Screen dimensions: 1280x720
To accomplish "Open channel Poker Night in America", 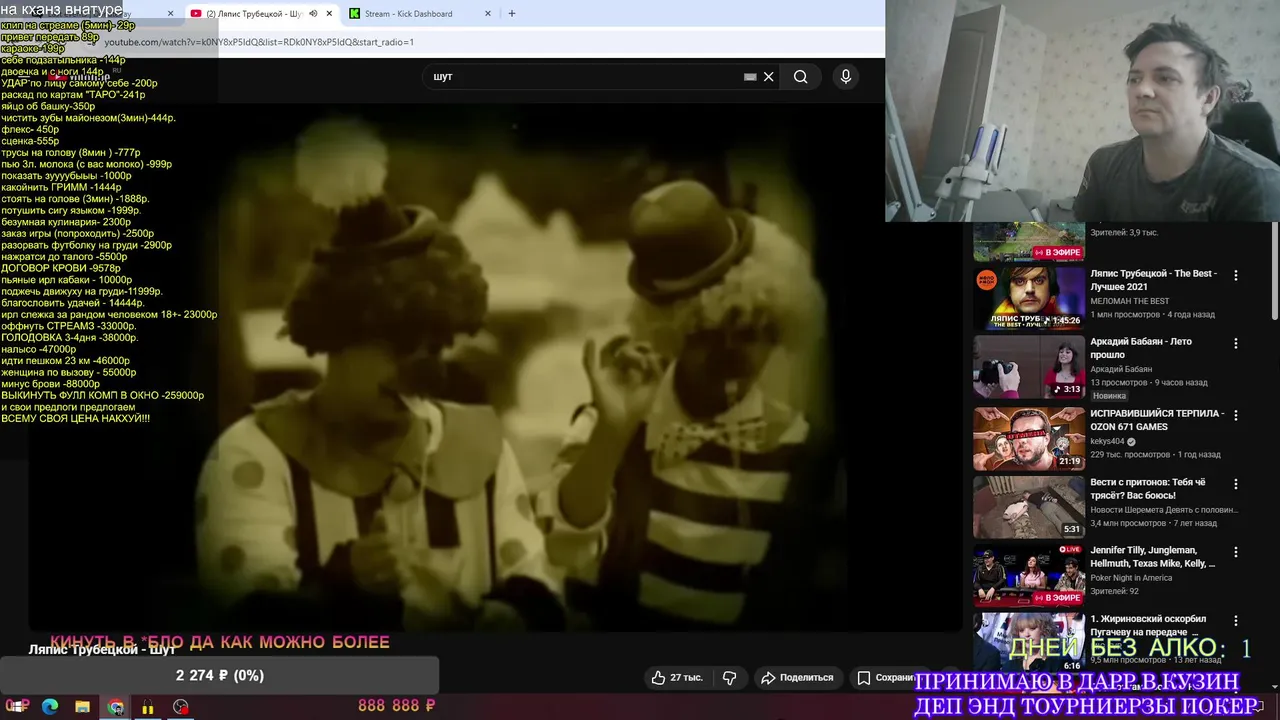I will (1131, 578).
